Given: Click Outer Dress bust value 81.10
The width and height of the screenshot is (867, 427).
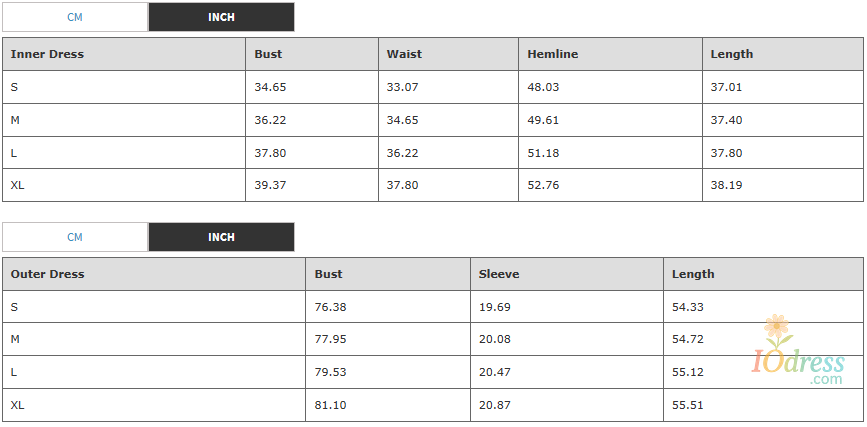Looking at the screenshot, I should pyautogui.click(x=330, y=405).
